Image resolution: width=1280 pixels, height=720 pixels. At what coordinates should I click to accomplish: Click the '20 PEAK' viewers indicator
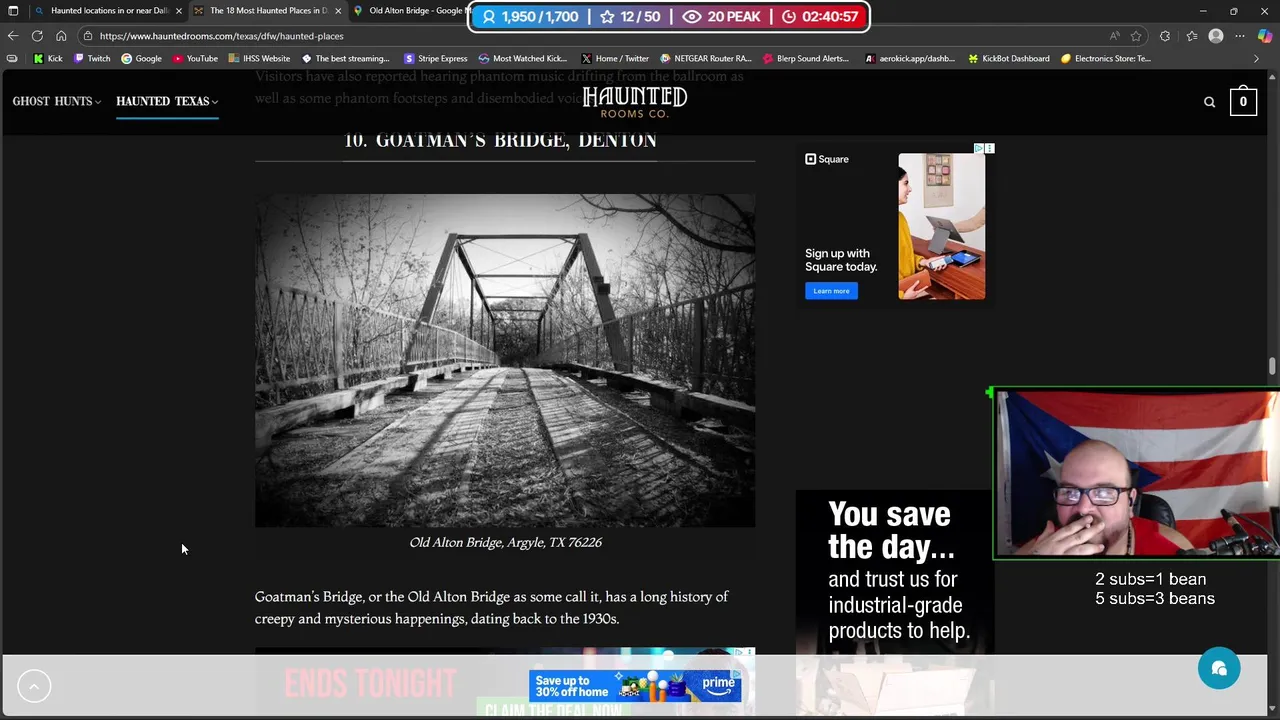click(722, 17)
